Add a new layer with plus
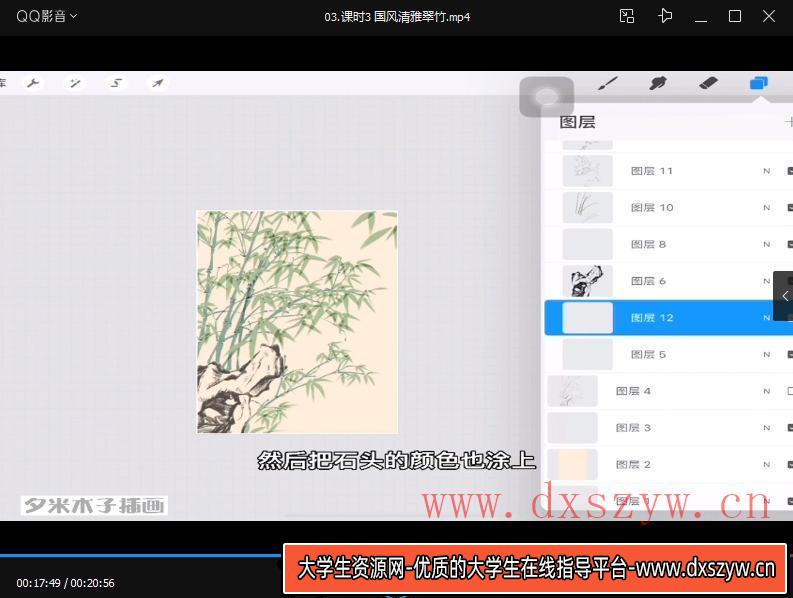The image size is (793, 598). [788, 121]
